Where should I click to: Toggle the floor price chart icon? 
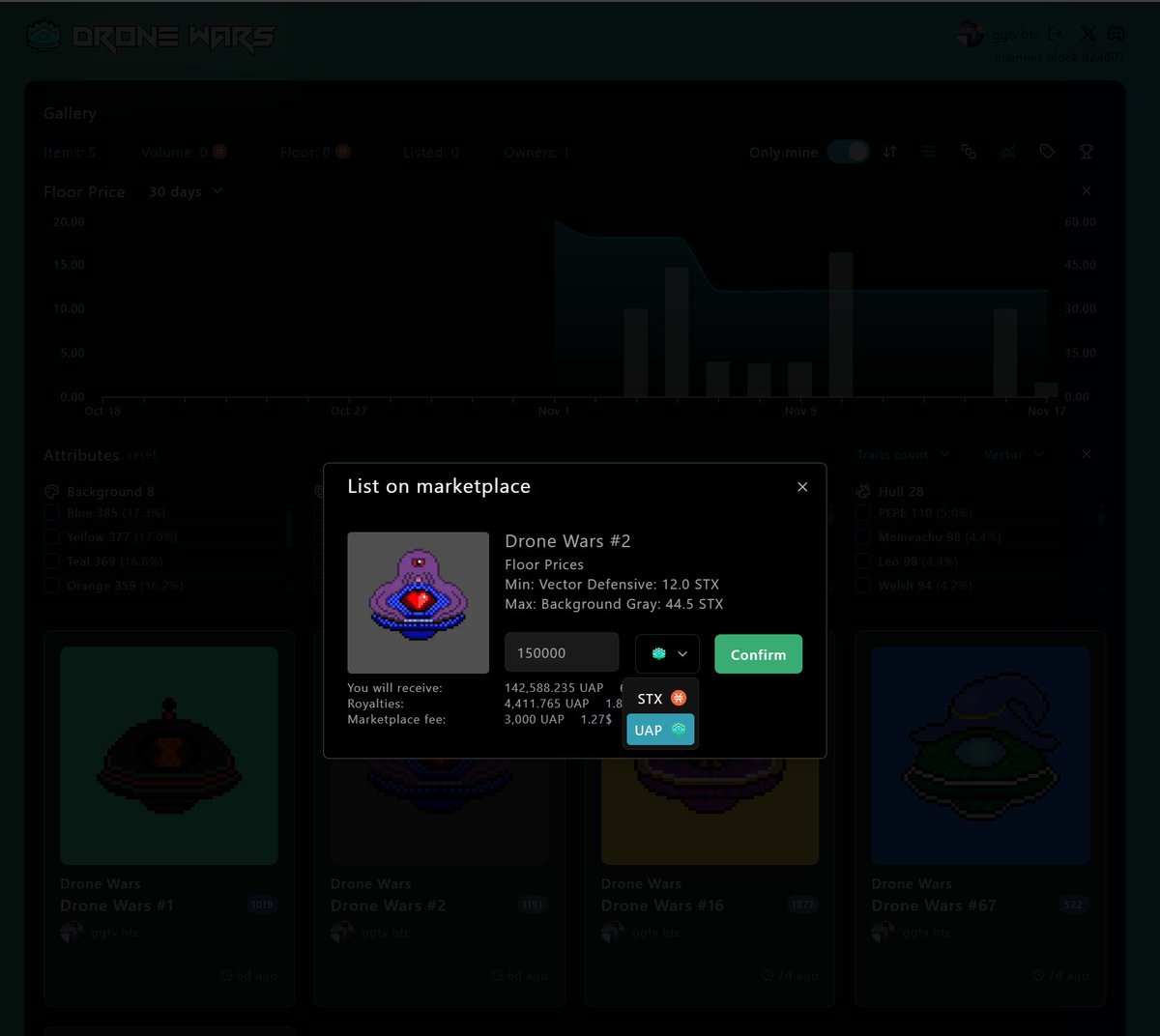(1008, 152)
